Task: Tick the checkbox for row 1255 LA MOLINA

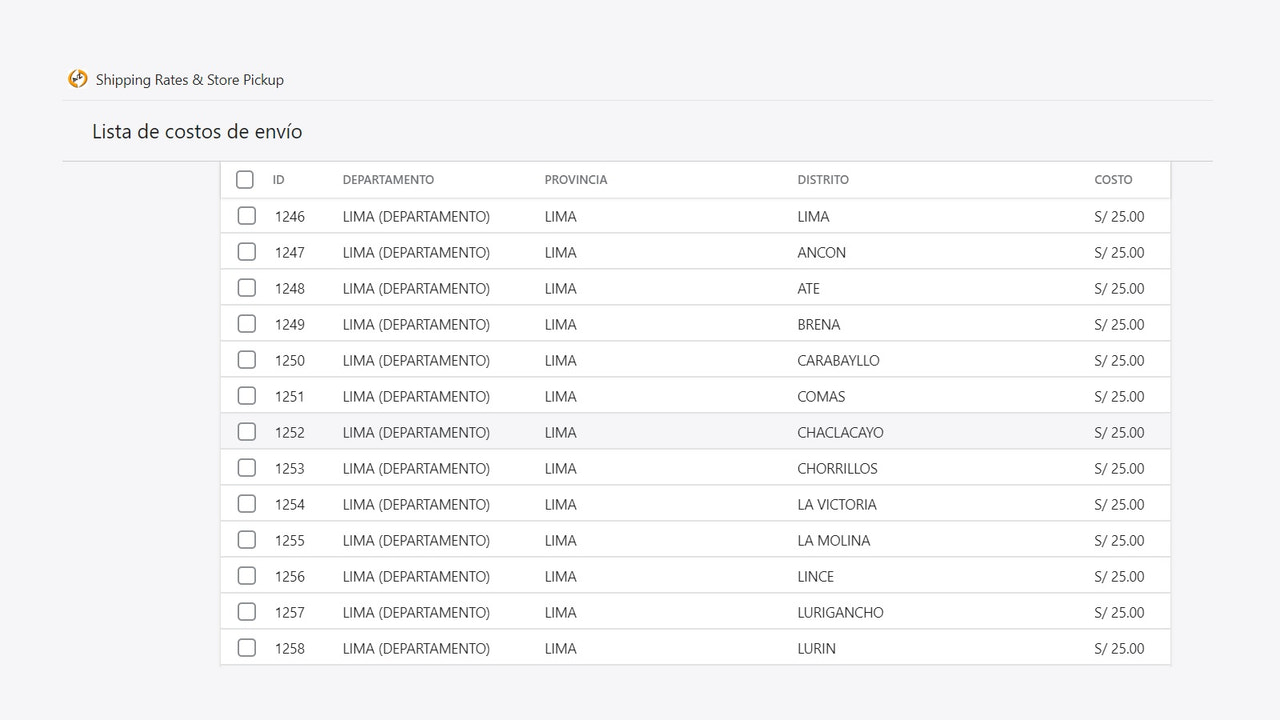Action: [247, 540]
